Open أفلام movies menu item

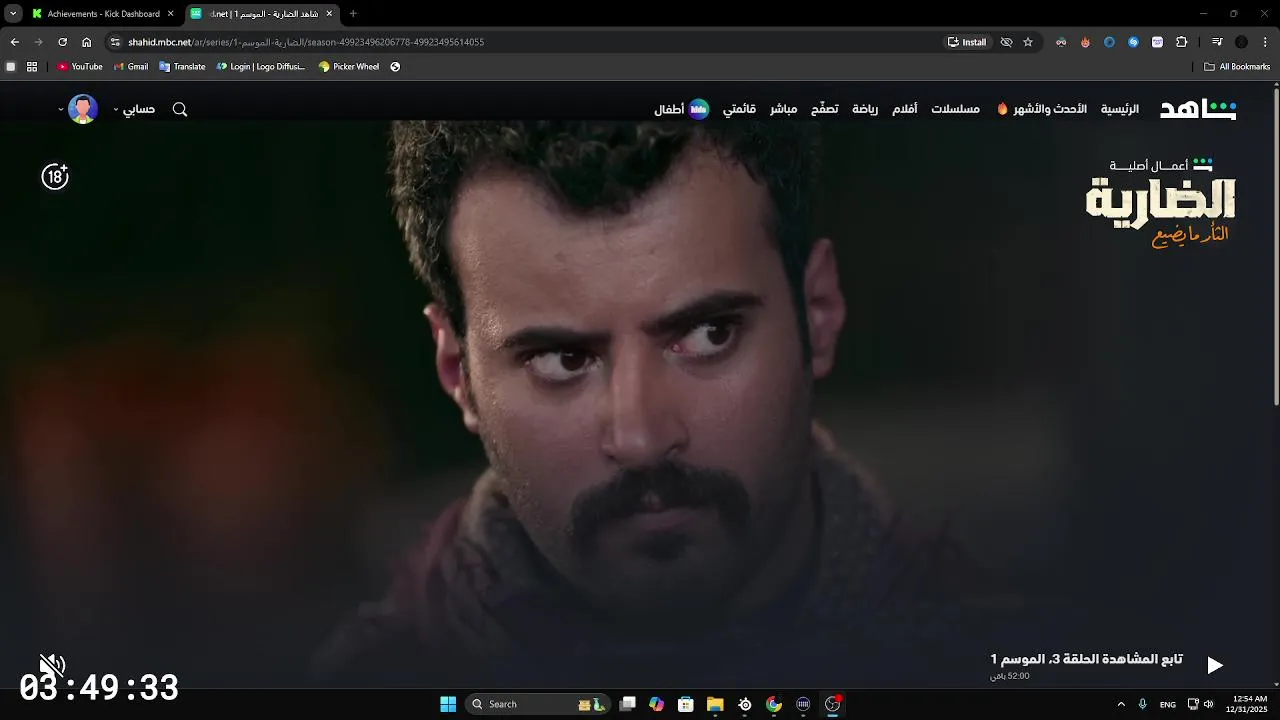(x=904, y=109)
